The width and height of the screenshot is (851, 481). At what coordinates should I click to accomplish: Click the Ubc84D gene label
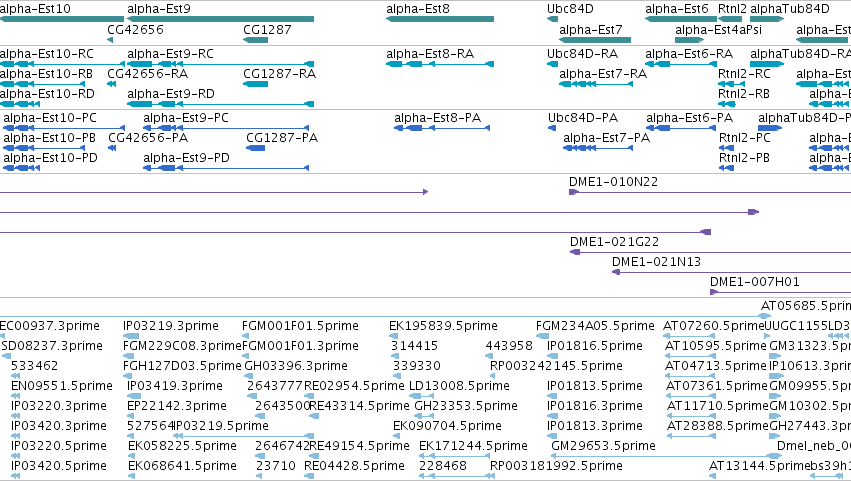click(570, 9)
